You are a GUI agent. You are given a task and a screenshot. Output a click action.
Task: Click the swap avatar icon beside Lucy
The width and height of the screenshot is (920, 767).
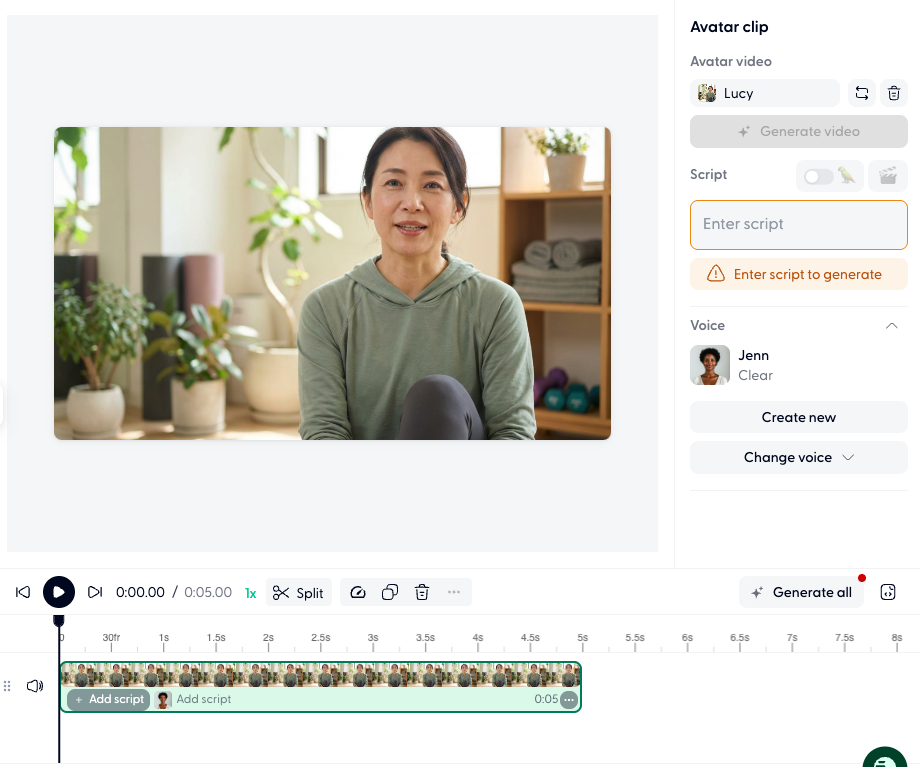(861, 93)
